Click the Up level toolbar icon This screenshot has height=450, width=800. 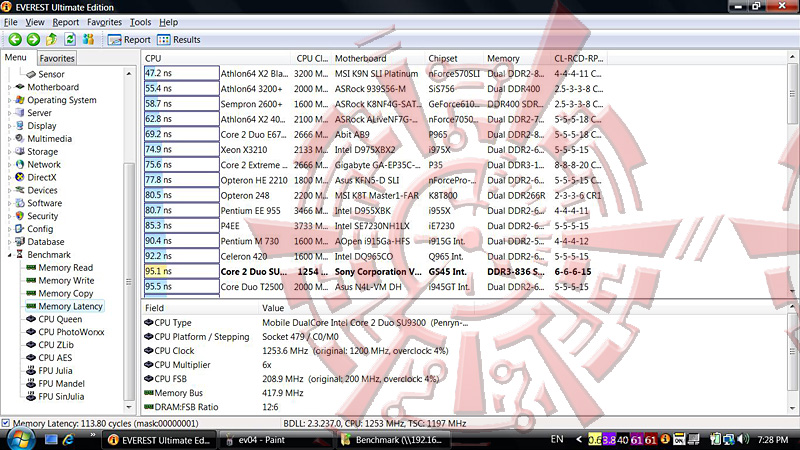pyautogui.click(x=52, y=39)
